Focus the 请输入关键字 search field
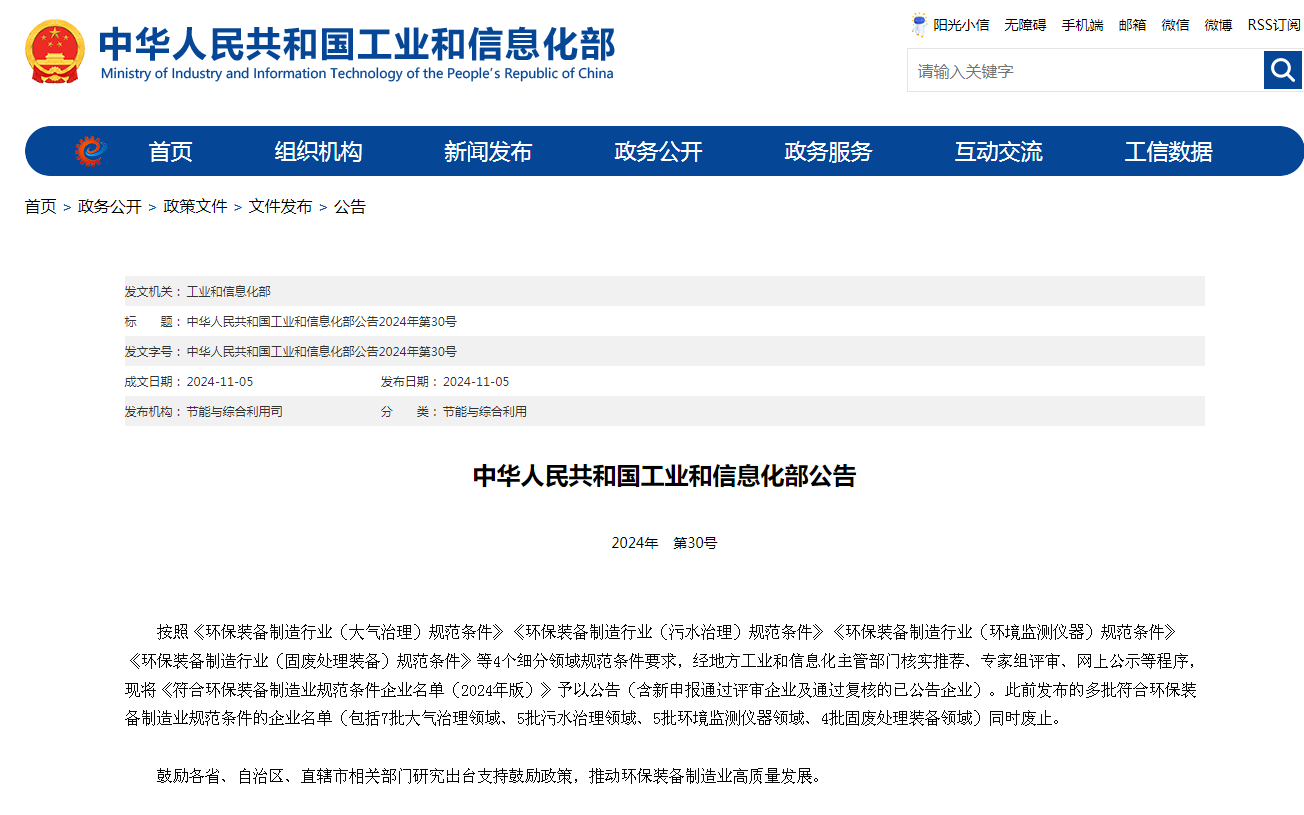The image size is (1304, 815). click(x=1085, y=70)
